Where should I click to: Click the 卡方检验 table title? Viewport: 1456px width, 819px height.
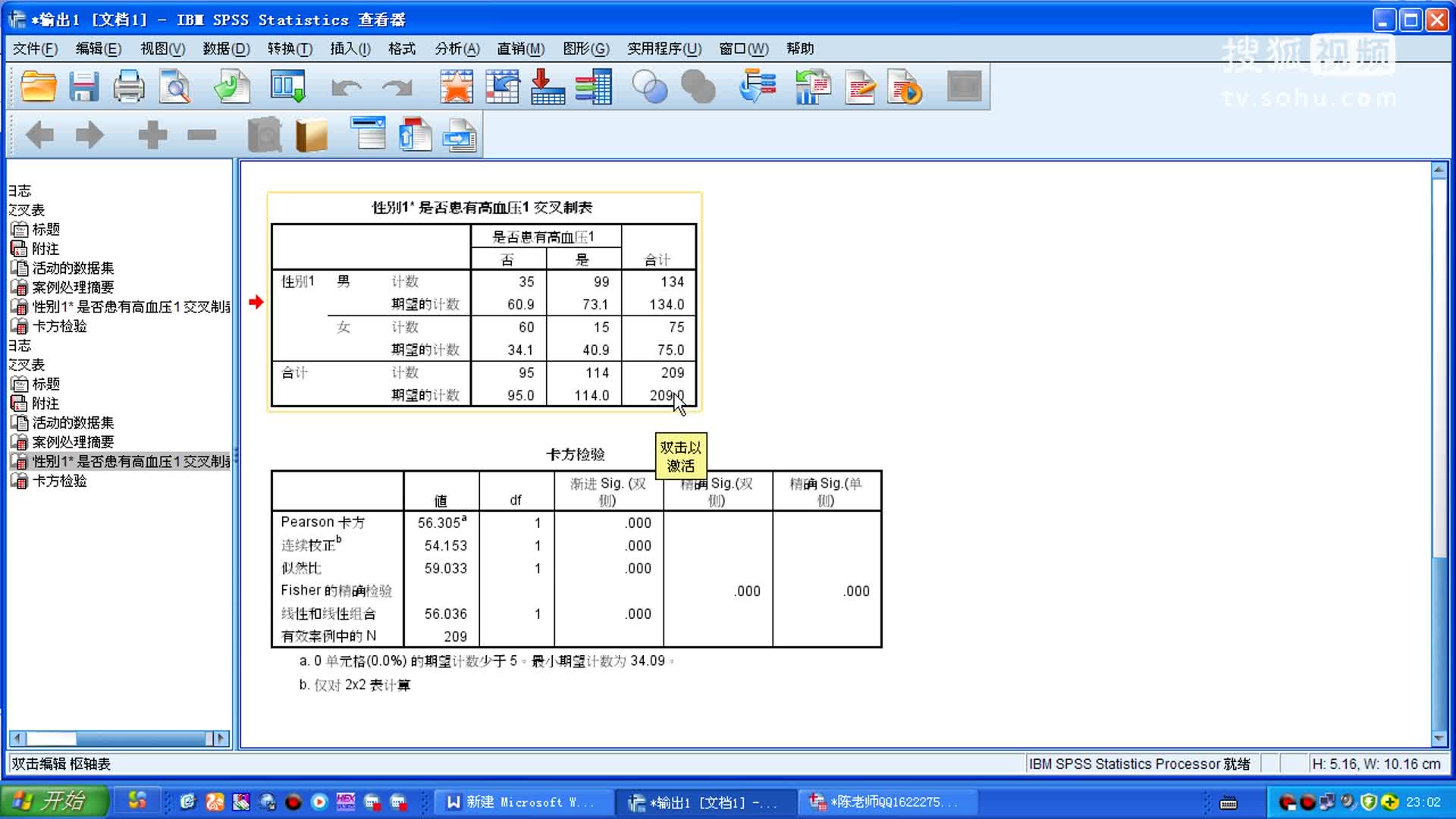[x=575, y=454]
